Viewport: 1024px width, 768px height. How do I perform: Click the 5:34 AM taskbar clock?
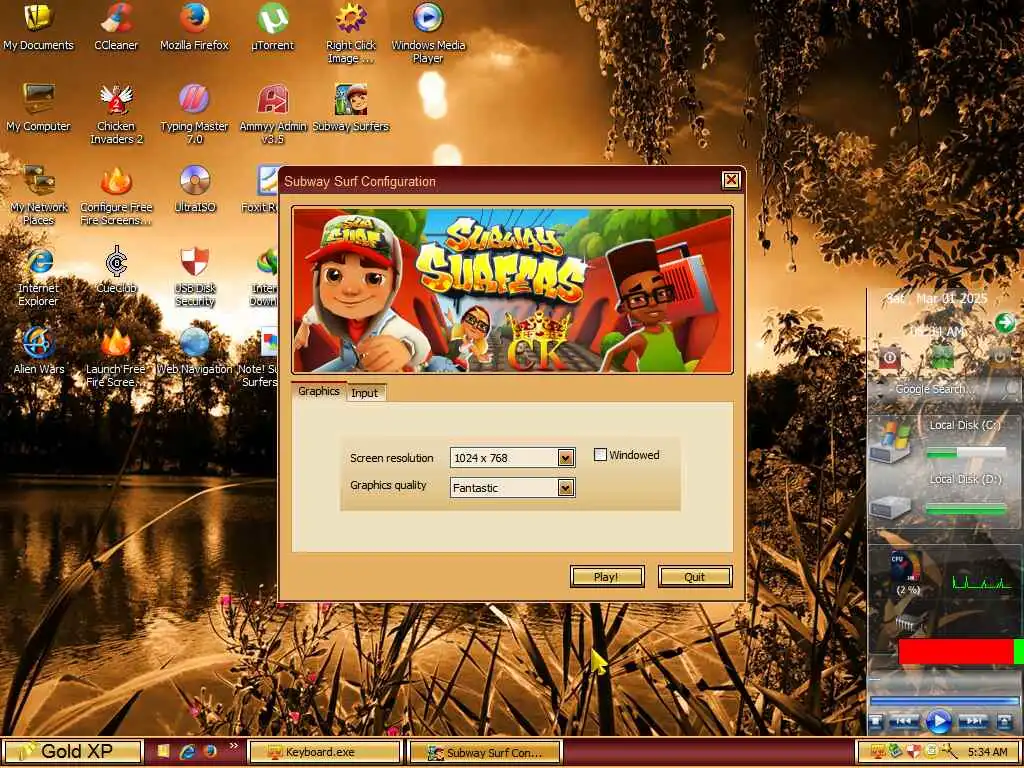[987, 752]
